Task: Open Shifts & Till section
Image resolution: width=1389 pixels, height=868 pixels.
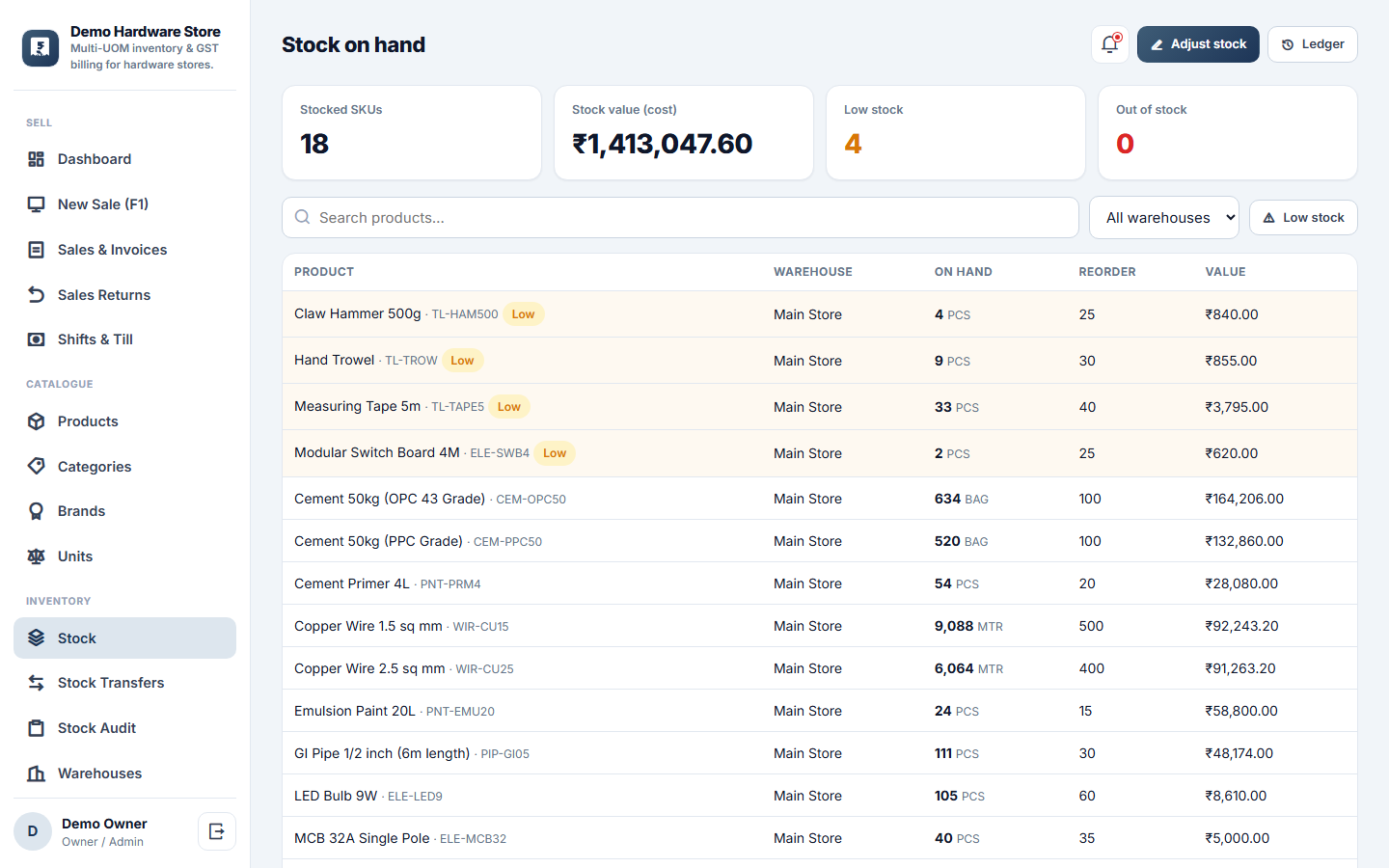Action: pyautogui.click(x=124, y=339)
